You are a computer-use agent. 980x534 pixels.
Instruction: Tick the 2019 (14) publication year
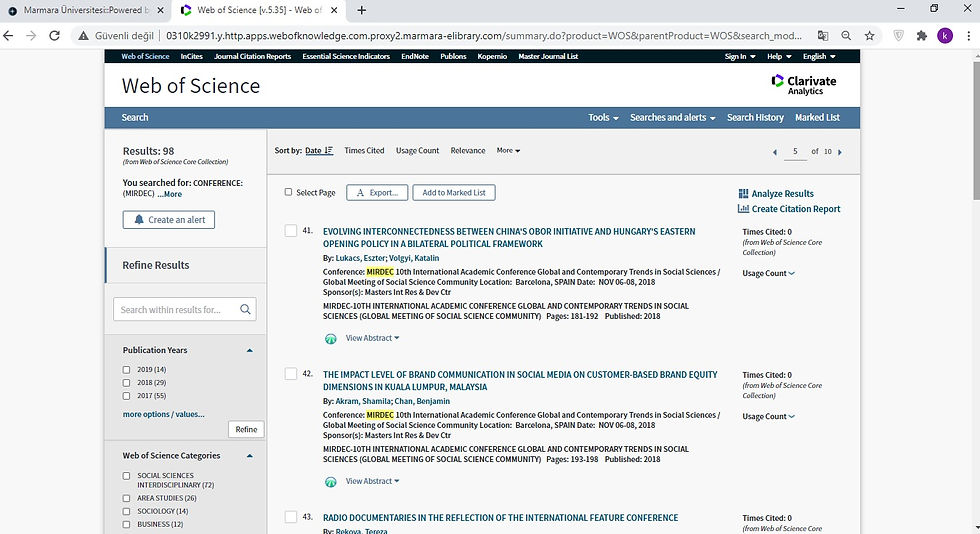[126, 370]
